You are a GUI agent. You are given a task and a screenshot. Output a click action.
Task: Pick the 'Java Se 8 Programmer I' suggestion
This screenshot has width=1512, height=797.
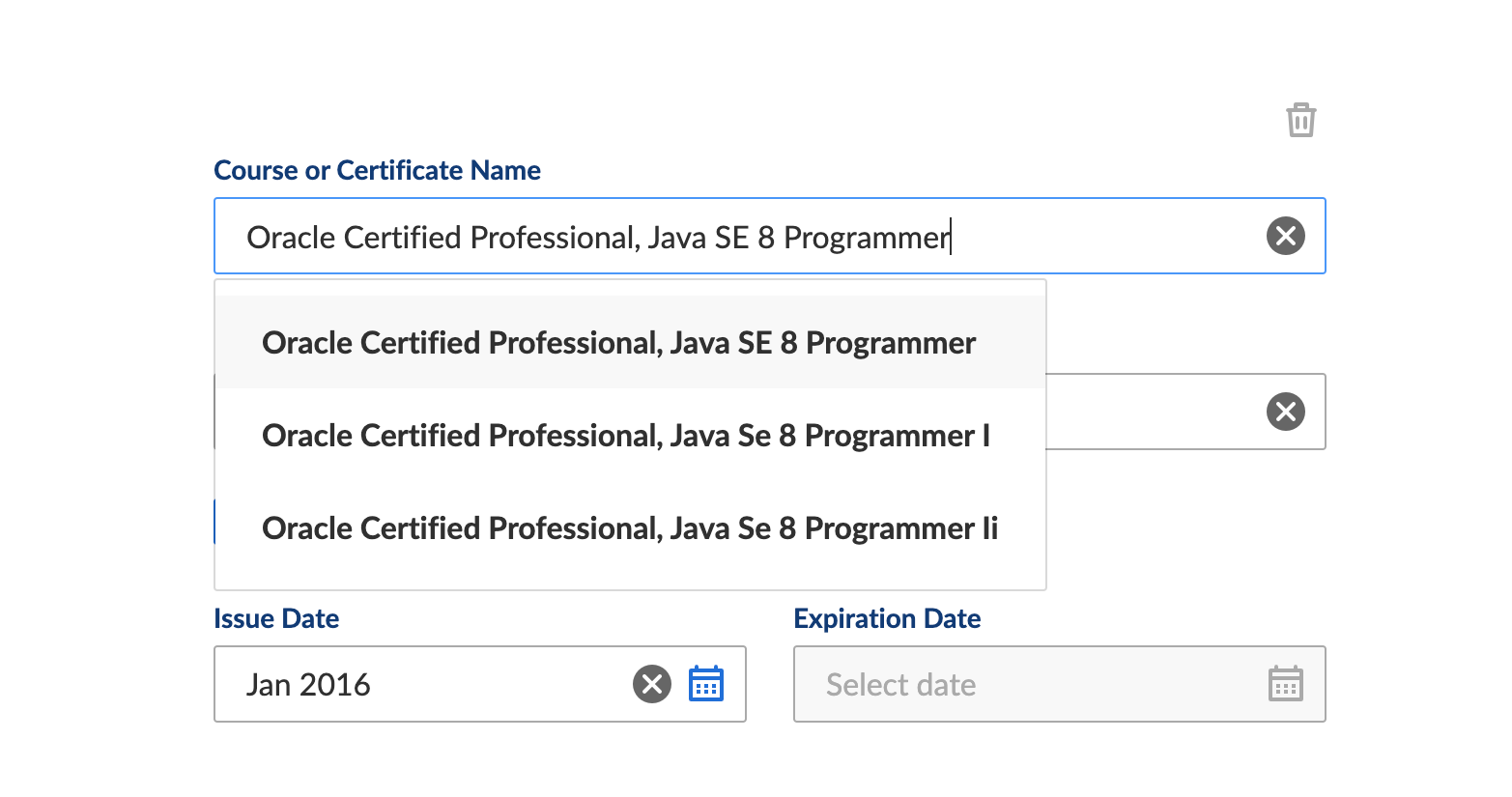point(630,436)
